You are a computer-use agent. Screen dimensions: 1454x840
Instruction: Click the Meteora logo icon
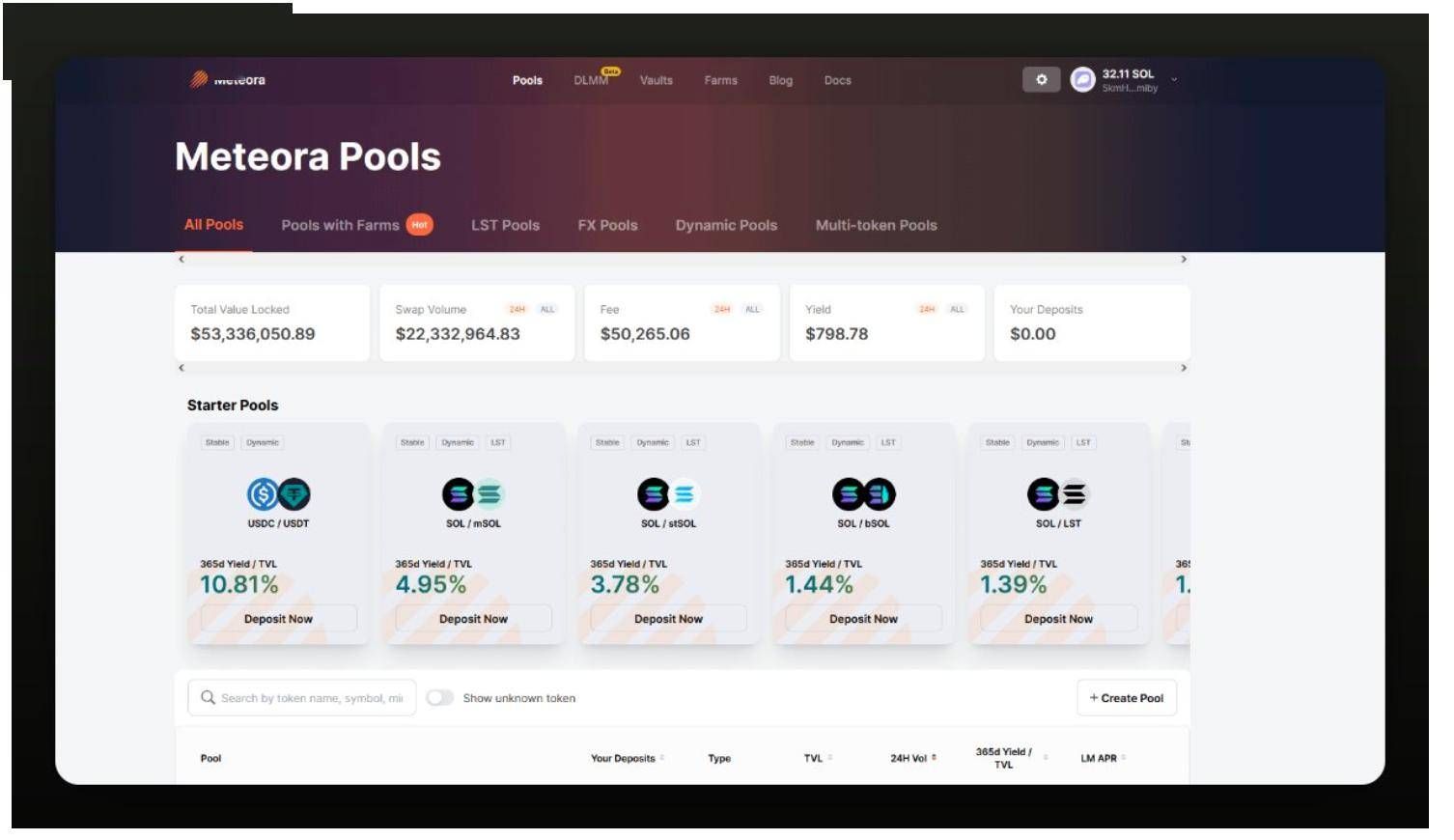pos(199,80)
